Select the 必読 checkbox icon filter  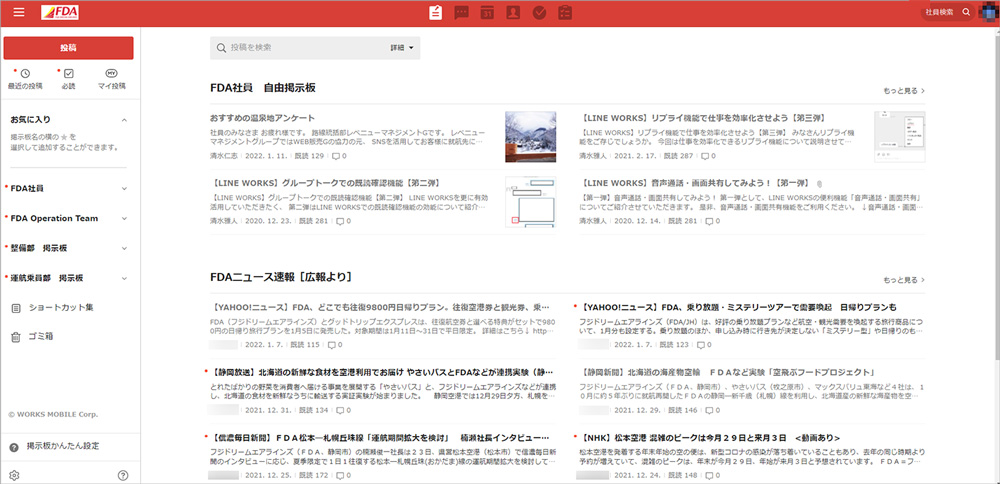click(x=68, y=74)
